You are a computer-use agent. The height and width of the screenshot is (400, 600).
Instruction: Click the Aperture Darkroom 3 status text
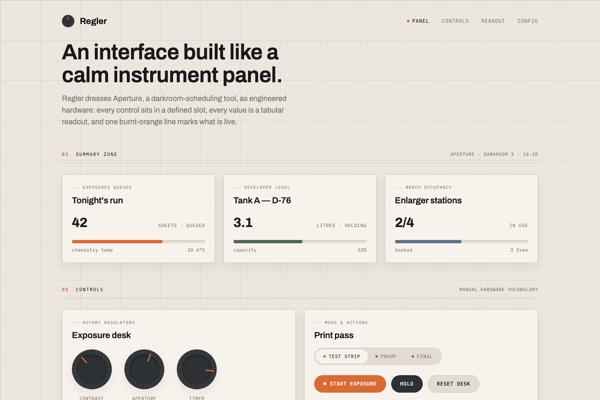click(494, 154)
